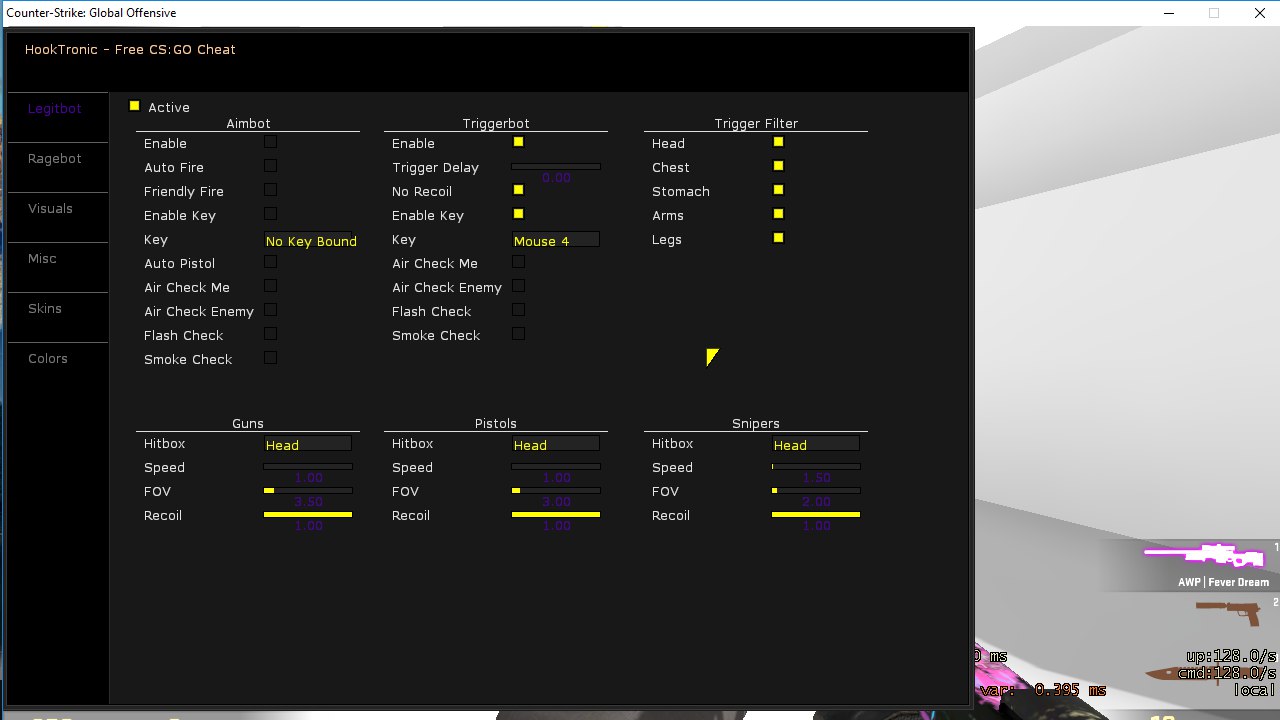Viewport: 1280px width, 720px height.
Task: Click the Pistols Recoil slider
Action: (556, 514)
